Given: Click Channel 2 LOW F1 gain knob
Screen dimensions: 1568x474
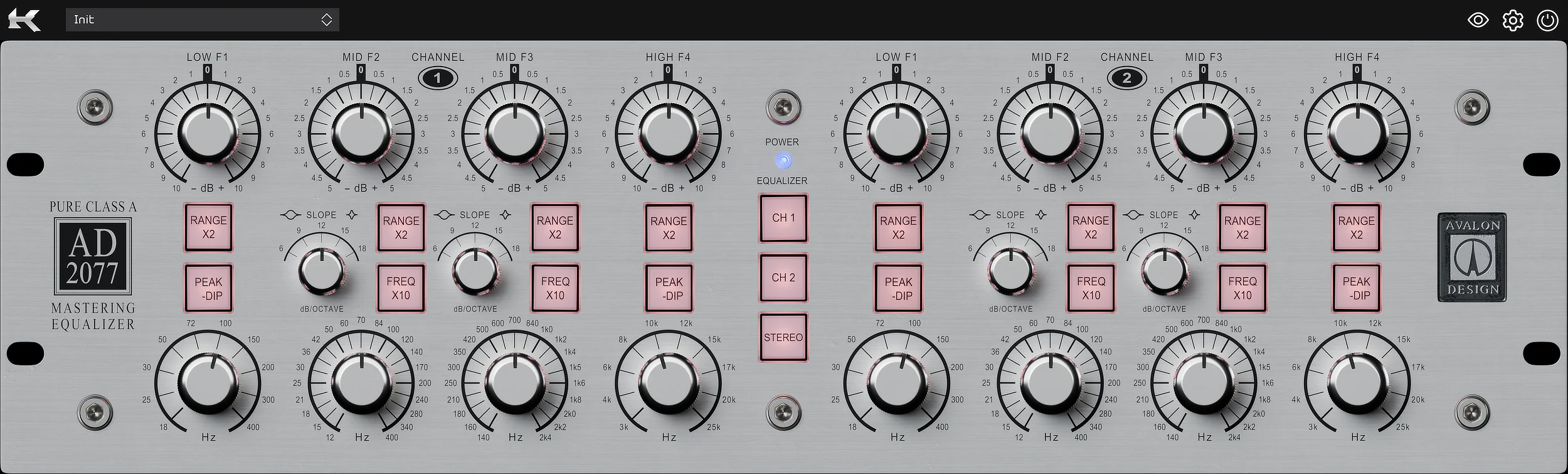Looking at the screenshot, I should [x=897, y=133].
